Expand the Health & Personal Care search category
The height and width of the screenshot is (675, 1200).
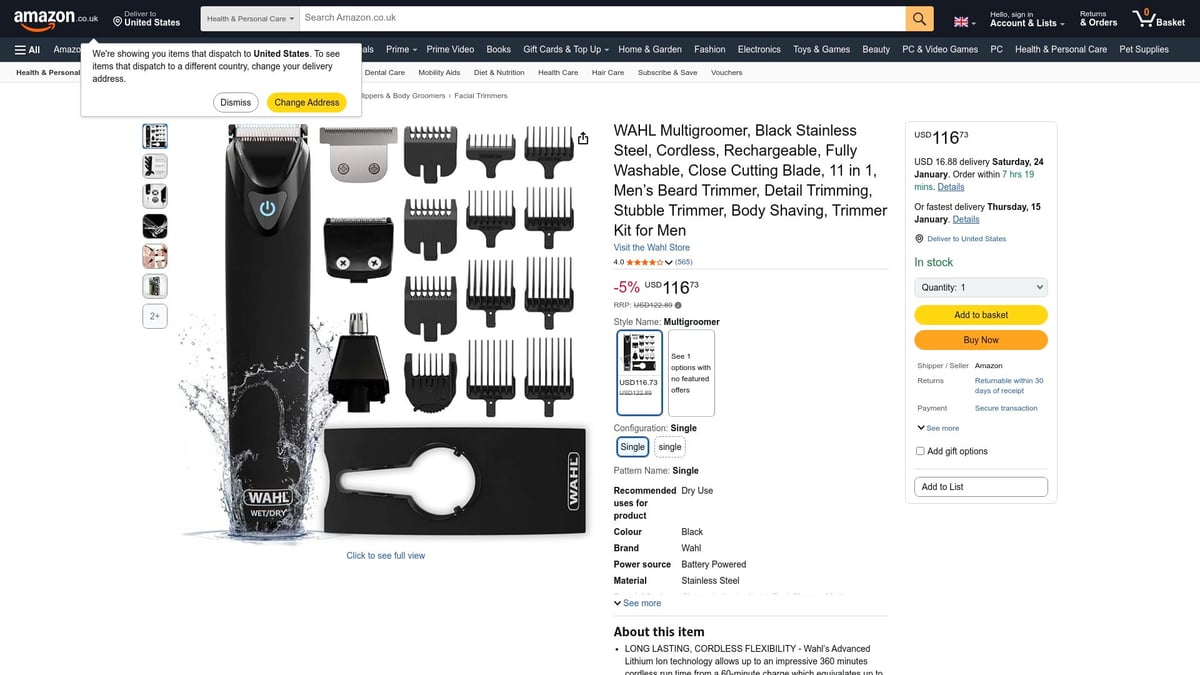click(x=250, y=18)
